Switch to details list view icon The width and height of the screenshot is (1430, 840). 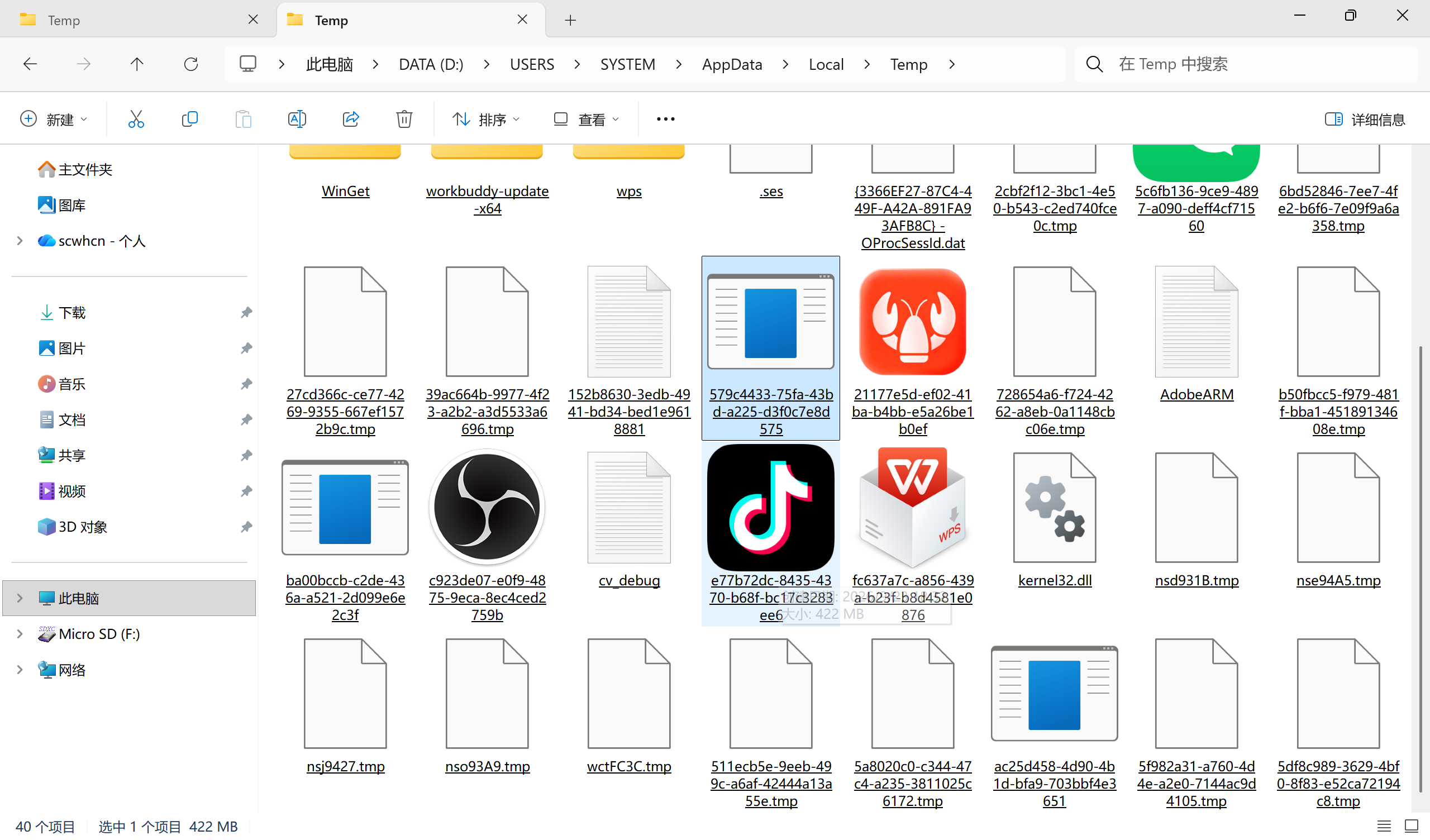(x=1384, y=827)
